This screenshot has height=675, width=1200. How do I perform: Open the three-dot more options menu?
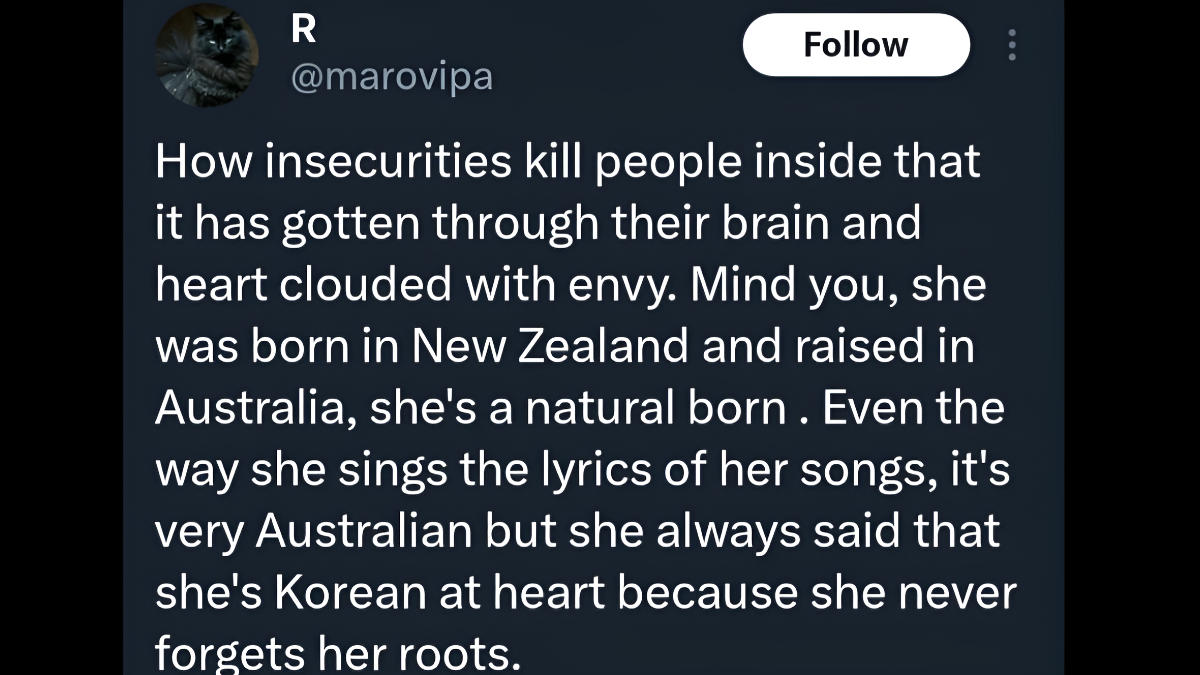click(x=1012, y=45)
